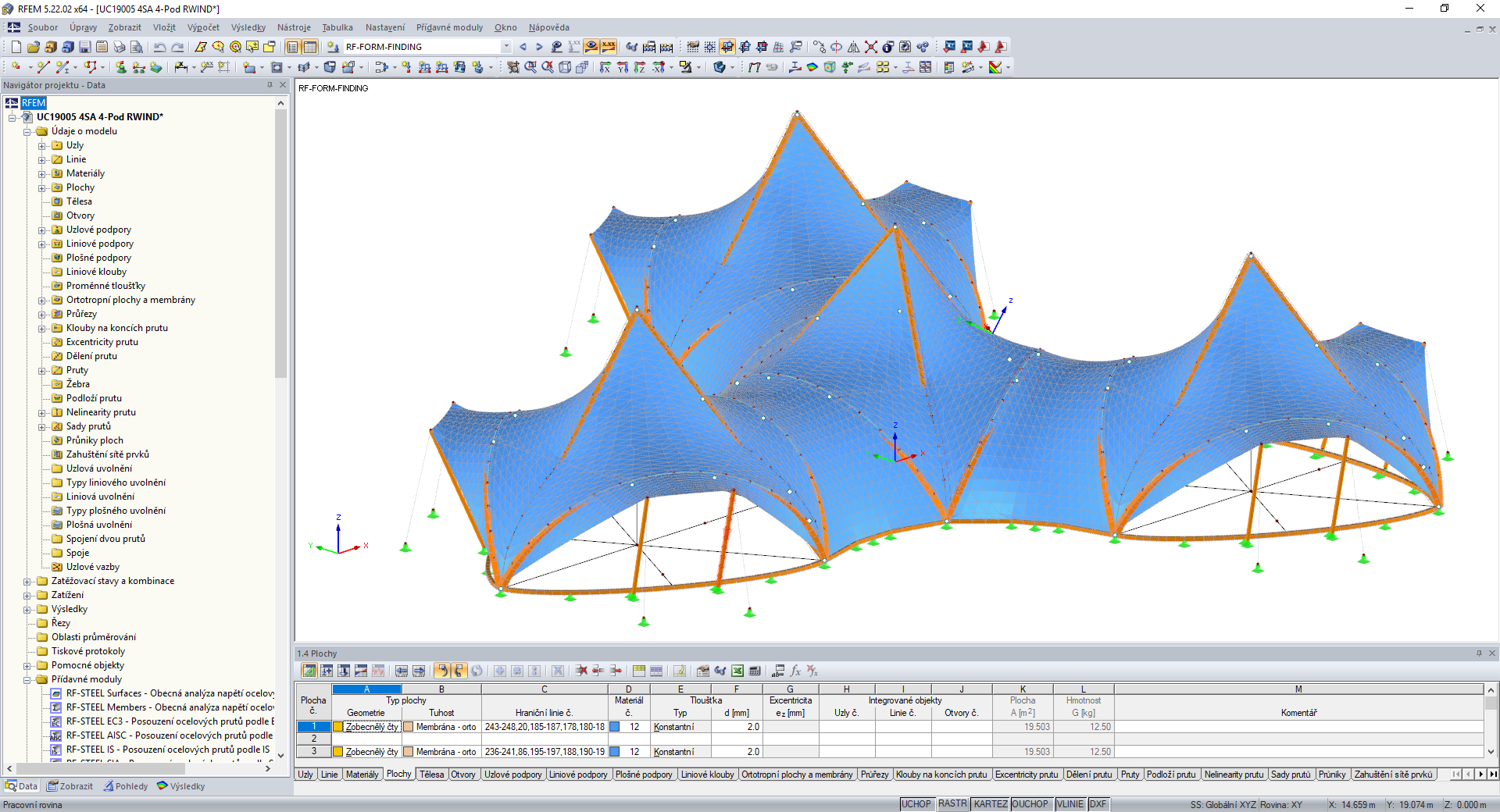Go to the previous load case arrow
This screenshot has height=812, width=1500.
523,47
